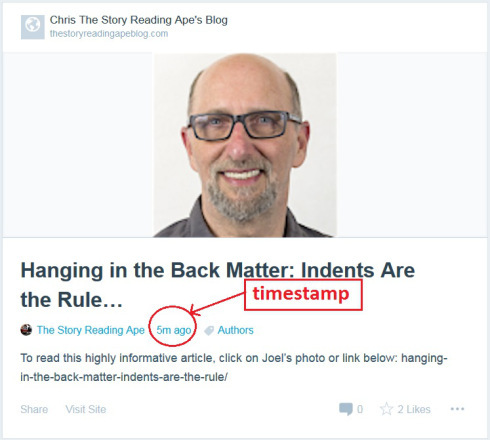Like the post with the star icon
Image resolution: width=490 pixels, height=440 pixels.
[x=386, y=409]
